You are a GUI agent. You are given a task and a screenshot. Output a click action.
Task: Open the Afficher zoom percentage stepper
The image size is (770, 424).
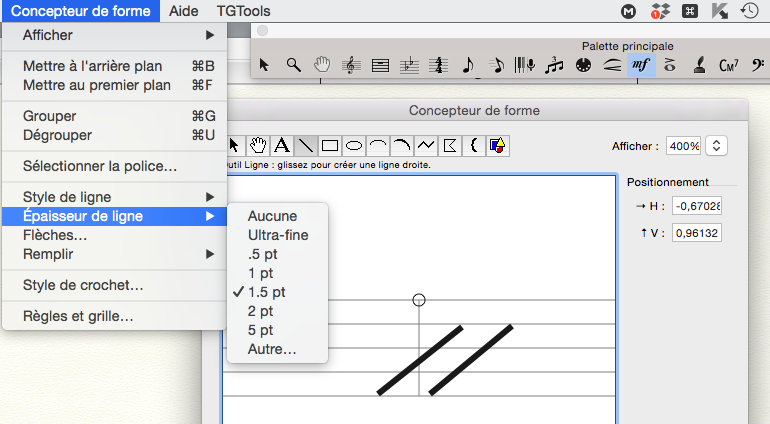tap(716, 146)
